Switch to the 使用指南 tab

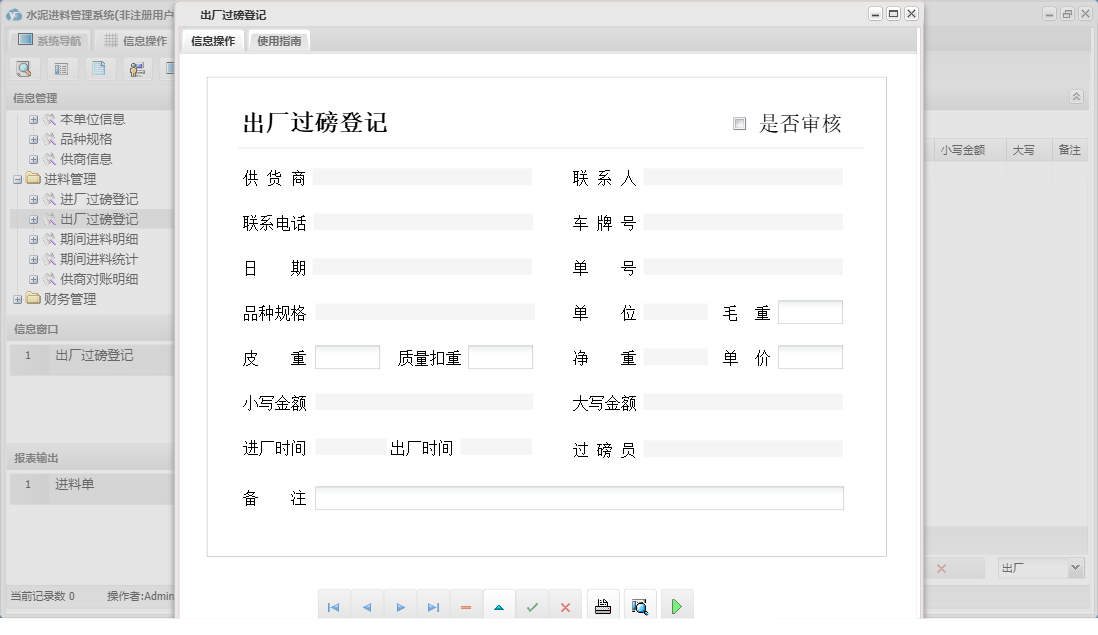278,41
